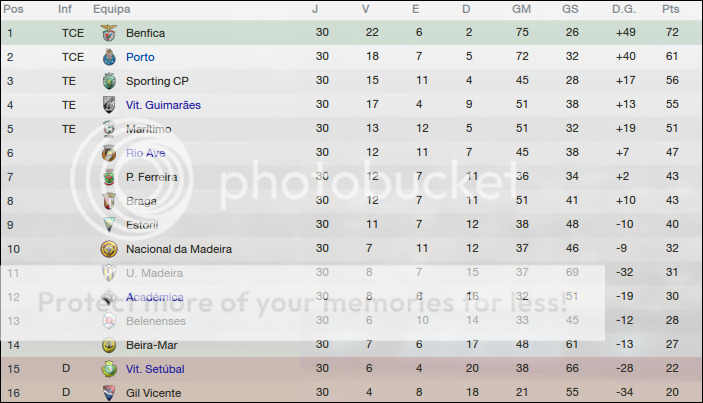Click the Inf column header
The height and width of the screenshot is (403, 703).
[65, 9]
